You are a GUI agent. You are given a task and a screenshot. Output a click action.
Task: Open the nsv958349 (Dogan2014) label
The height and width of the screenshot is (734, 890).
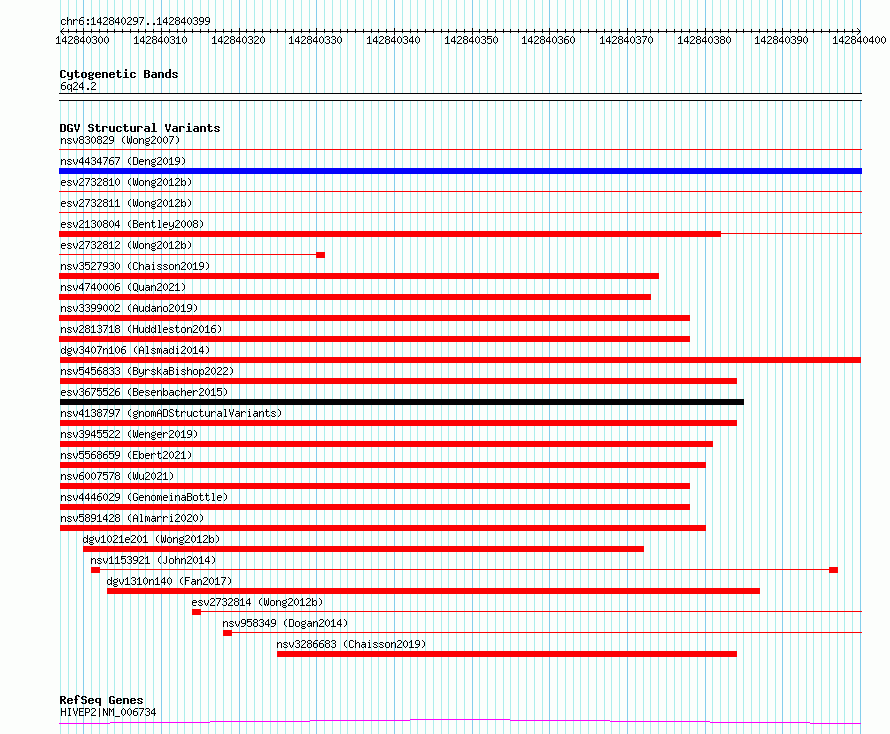click(285, 623)
